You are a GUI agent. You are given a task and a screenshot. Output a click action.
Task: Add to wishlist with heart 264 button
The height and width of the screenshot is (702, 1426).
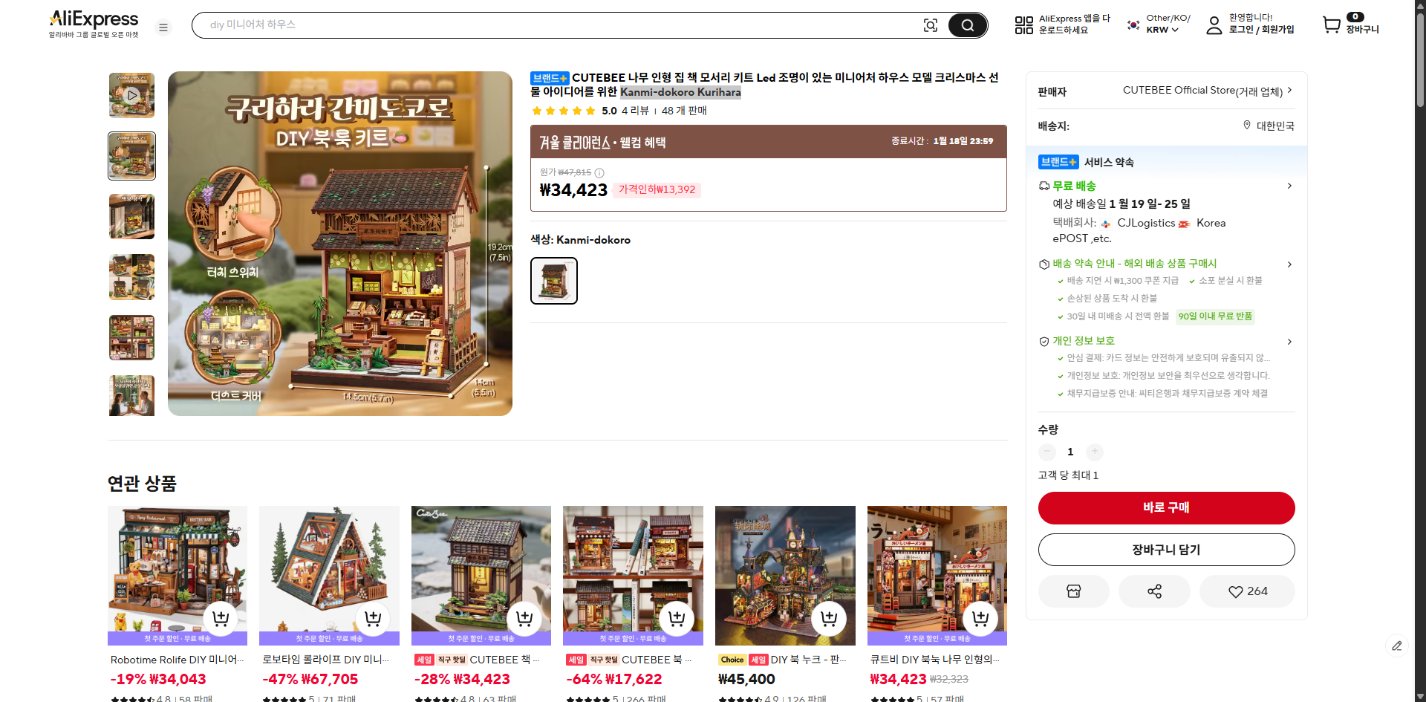(1247, 591)
